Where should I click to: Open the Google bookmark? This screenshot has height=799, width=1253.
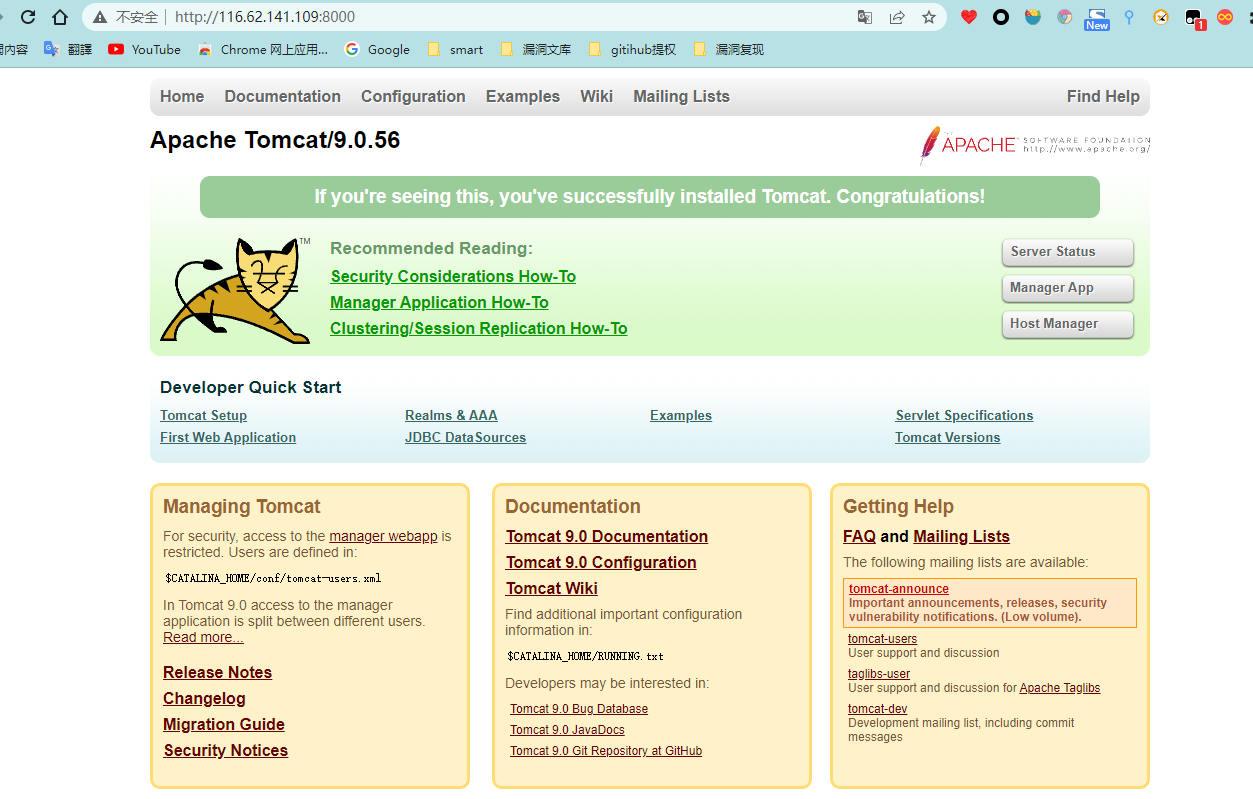pos(377,49)
